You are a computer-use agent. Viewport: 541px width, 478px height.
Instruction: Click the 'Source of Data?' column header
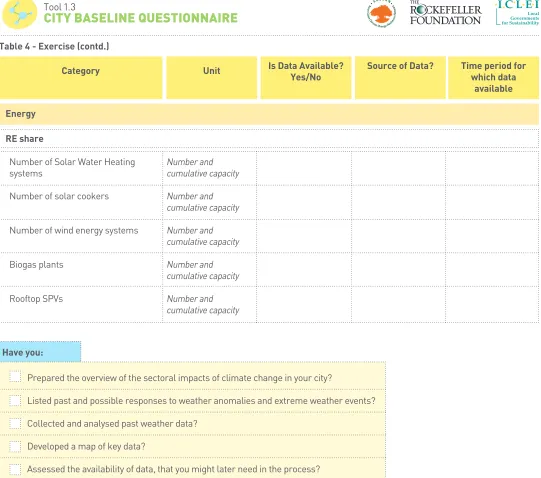(x=400, y=78)
